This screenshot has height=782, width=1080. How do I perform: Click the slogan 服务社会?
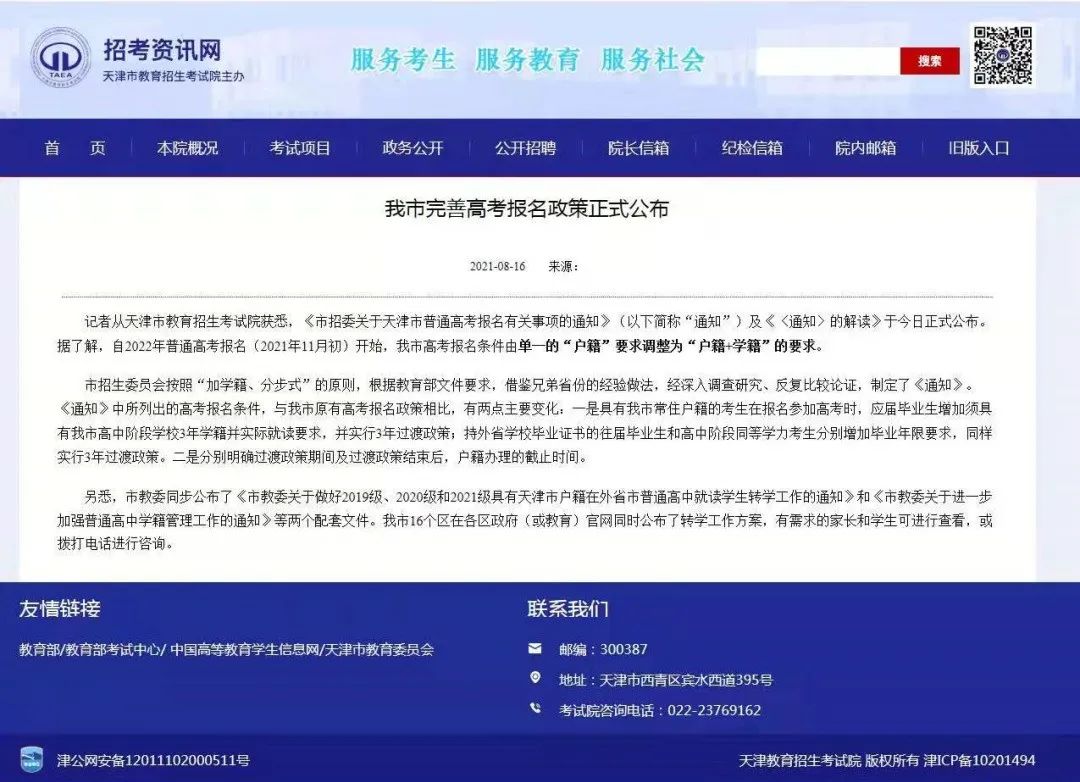click(x=653, y=60)
